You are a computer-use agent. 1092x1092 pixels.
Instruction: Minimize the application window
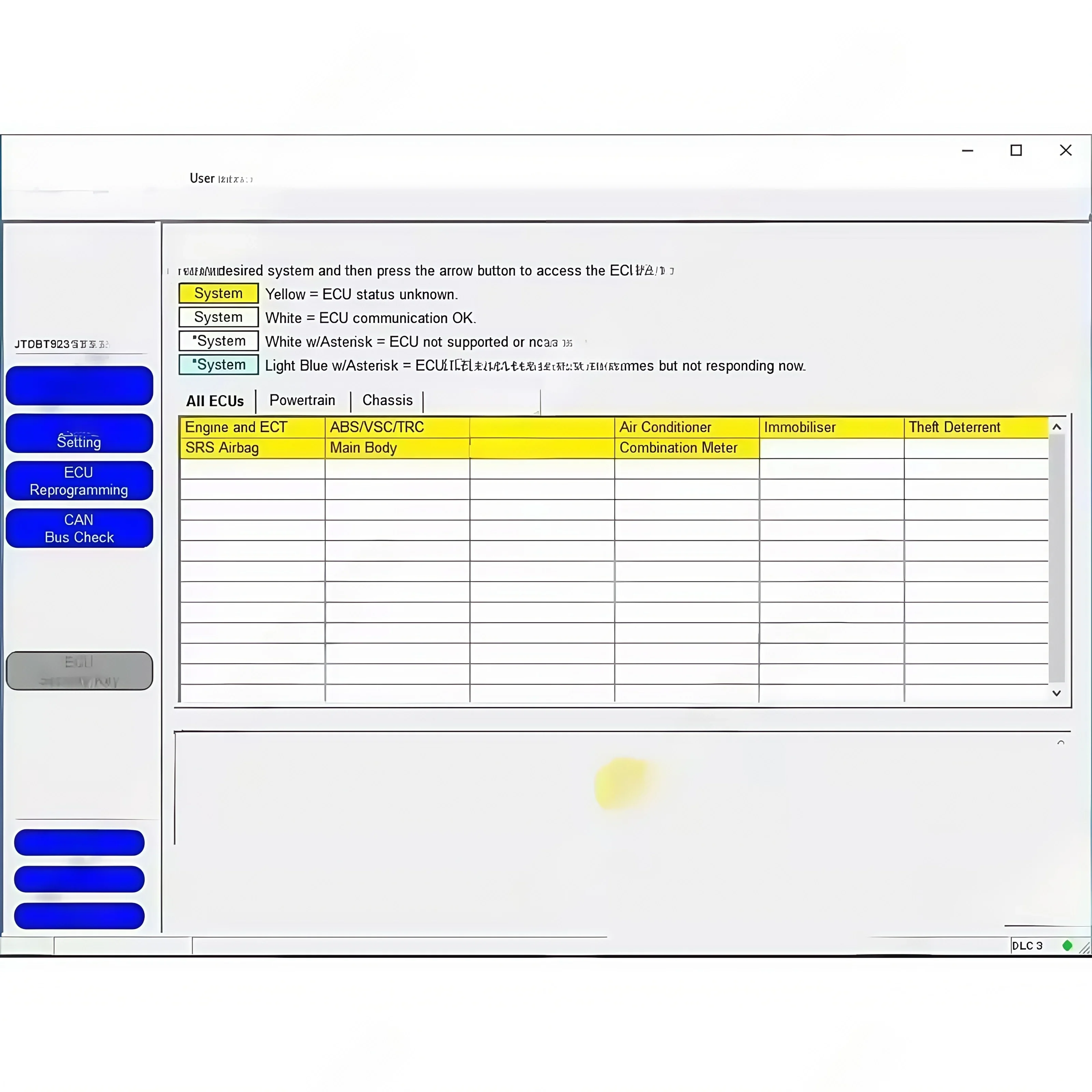[968, 150]
